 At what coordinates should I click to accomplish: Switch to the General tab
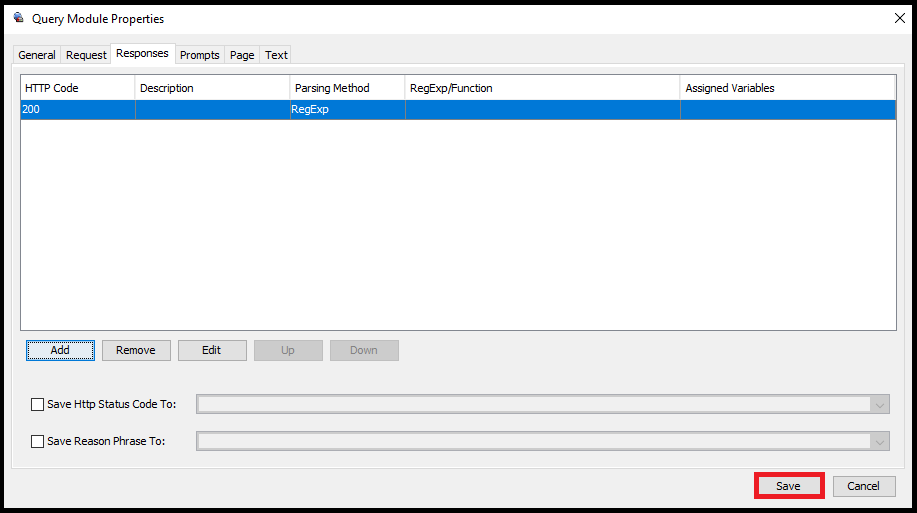[37, 55]
